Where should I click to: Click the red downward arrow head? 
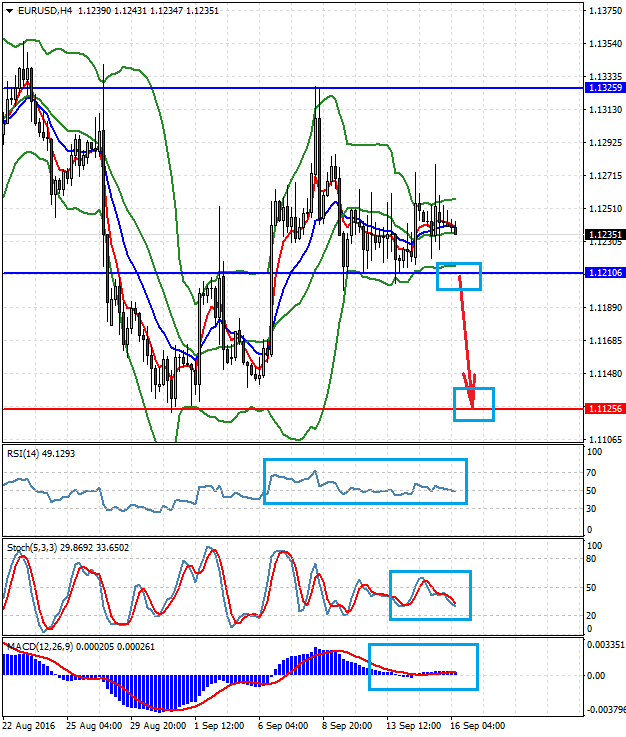tap(471, 398)
